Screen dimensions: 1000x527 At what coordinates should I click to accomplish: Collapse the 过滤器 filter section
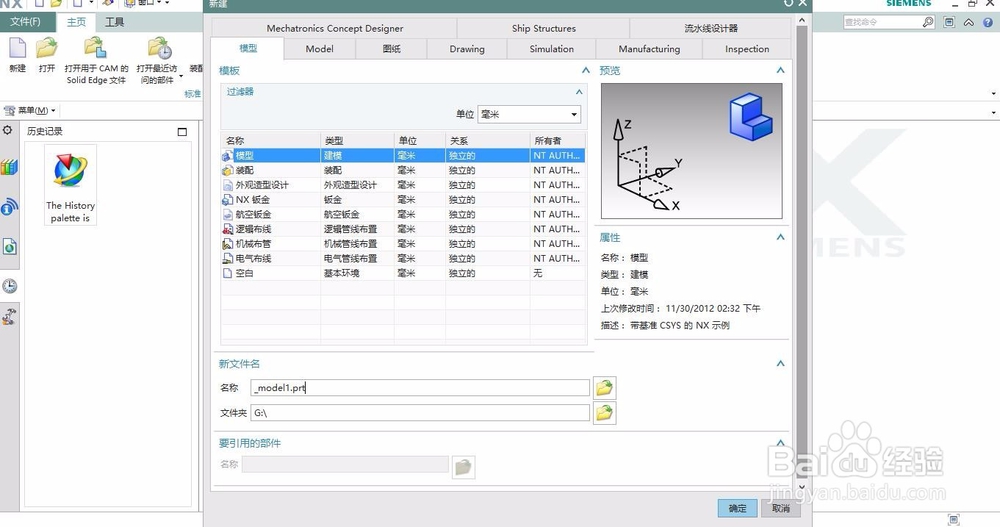click(579, 92)
